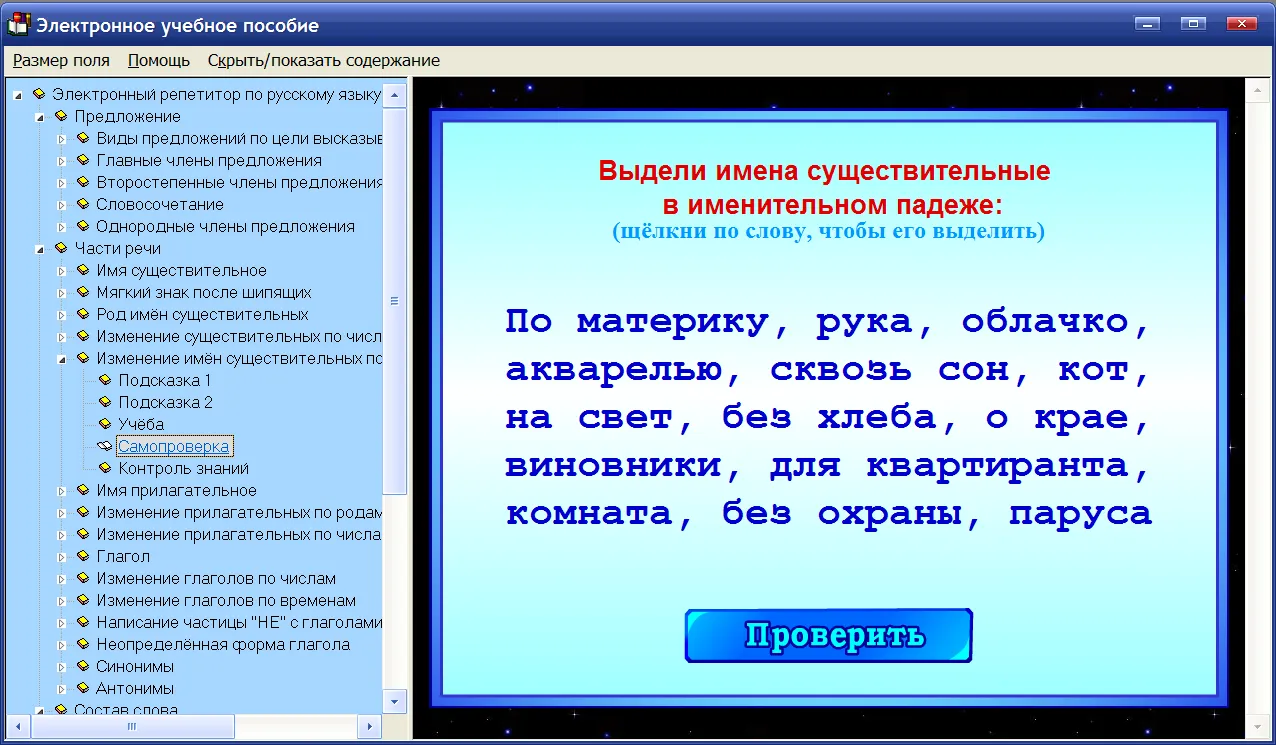Click book icon of Второстепенные члены предложения
Screen dimensions: 1276x745
[83, 182]
